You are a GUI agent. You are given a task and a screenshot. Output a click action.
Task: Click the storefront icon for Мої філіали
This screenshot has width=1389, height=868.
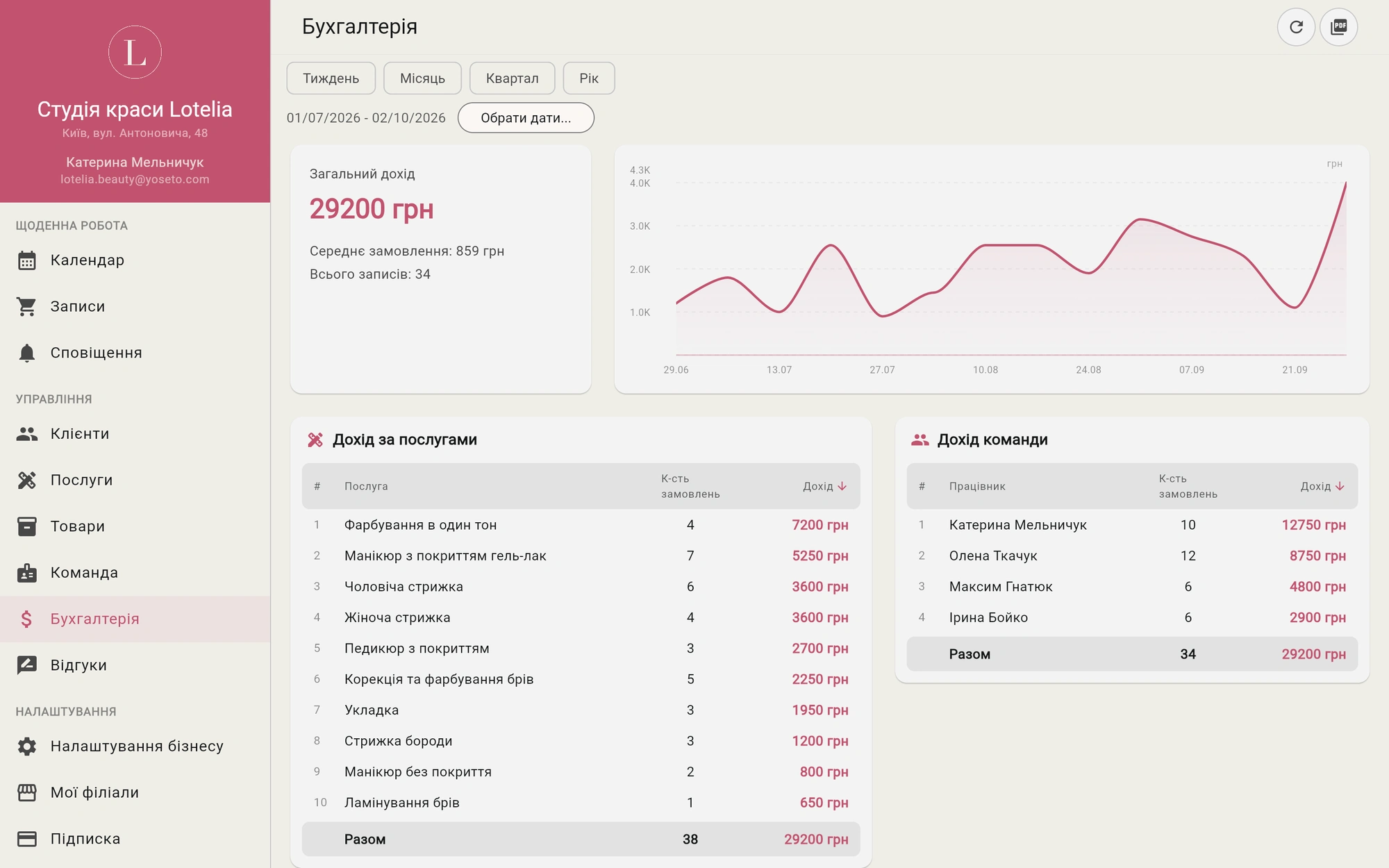(x=27, y=792)
